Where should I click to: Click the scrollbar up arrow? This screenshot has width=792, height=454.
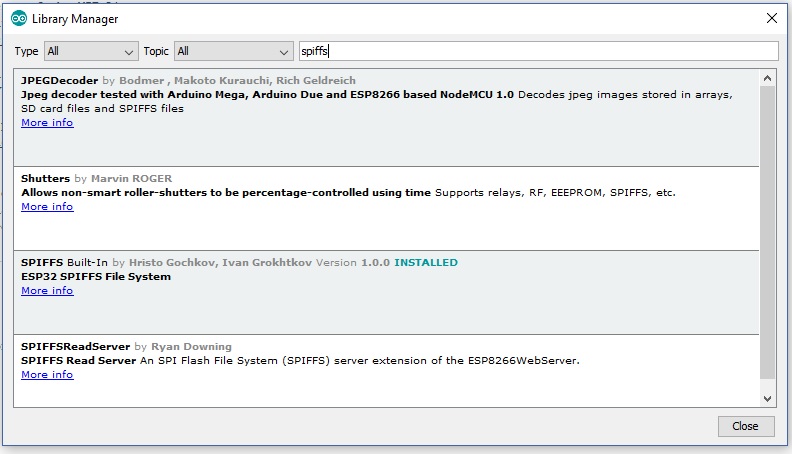point(767,78)
